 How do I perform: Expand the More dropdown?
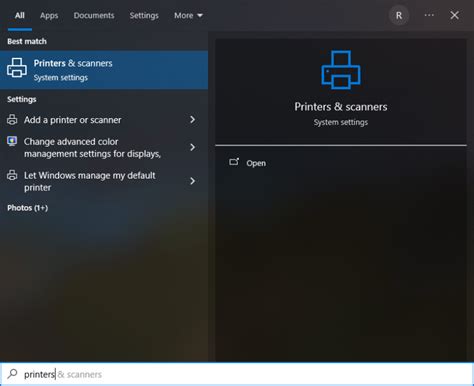click(188, 15)
